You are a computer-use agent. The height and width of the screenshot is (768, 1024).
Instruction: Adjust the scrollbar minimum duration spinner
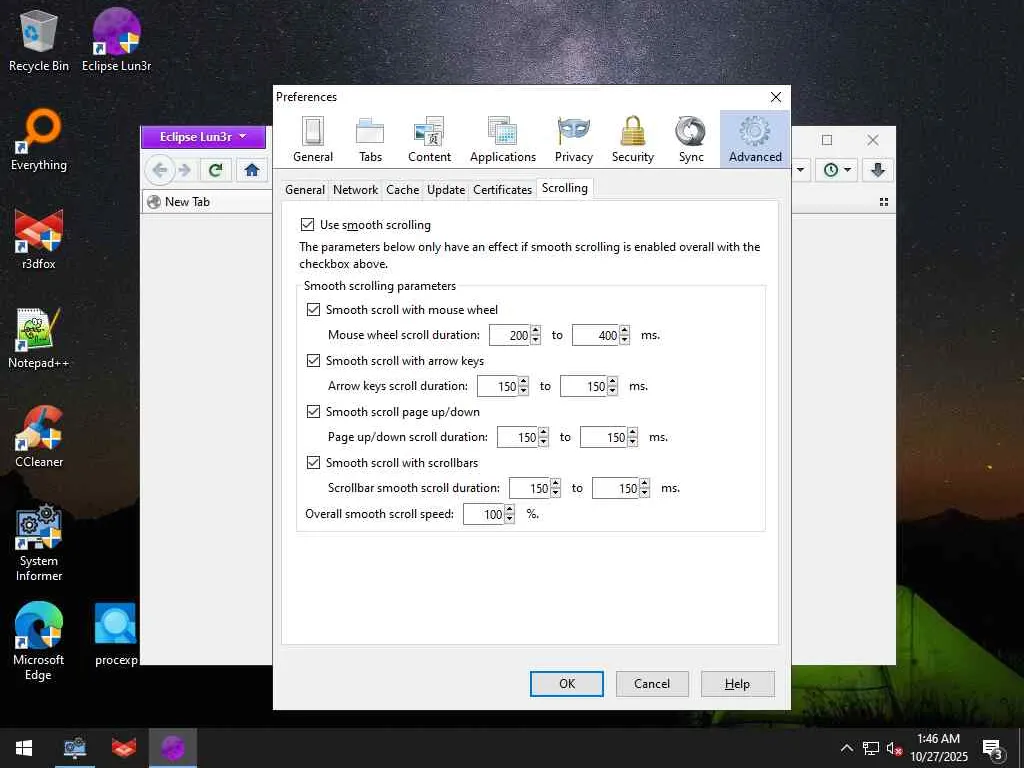(555, 488)
